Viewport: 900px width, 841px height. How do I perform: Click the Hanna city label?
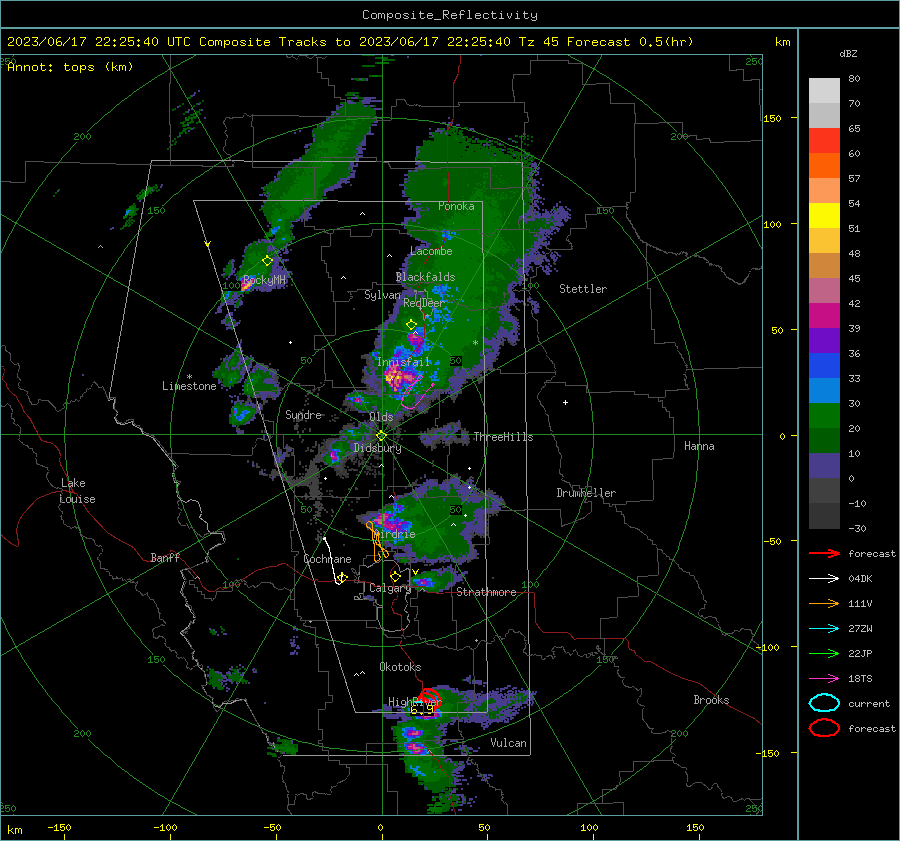699,446
